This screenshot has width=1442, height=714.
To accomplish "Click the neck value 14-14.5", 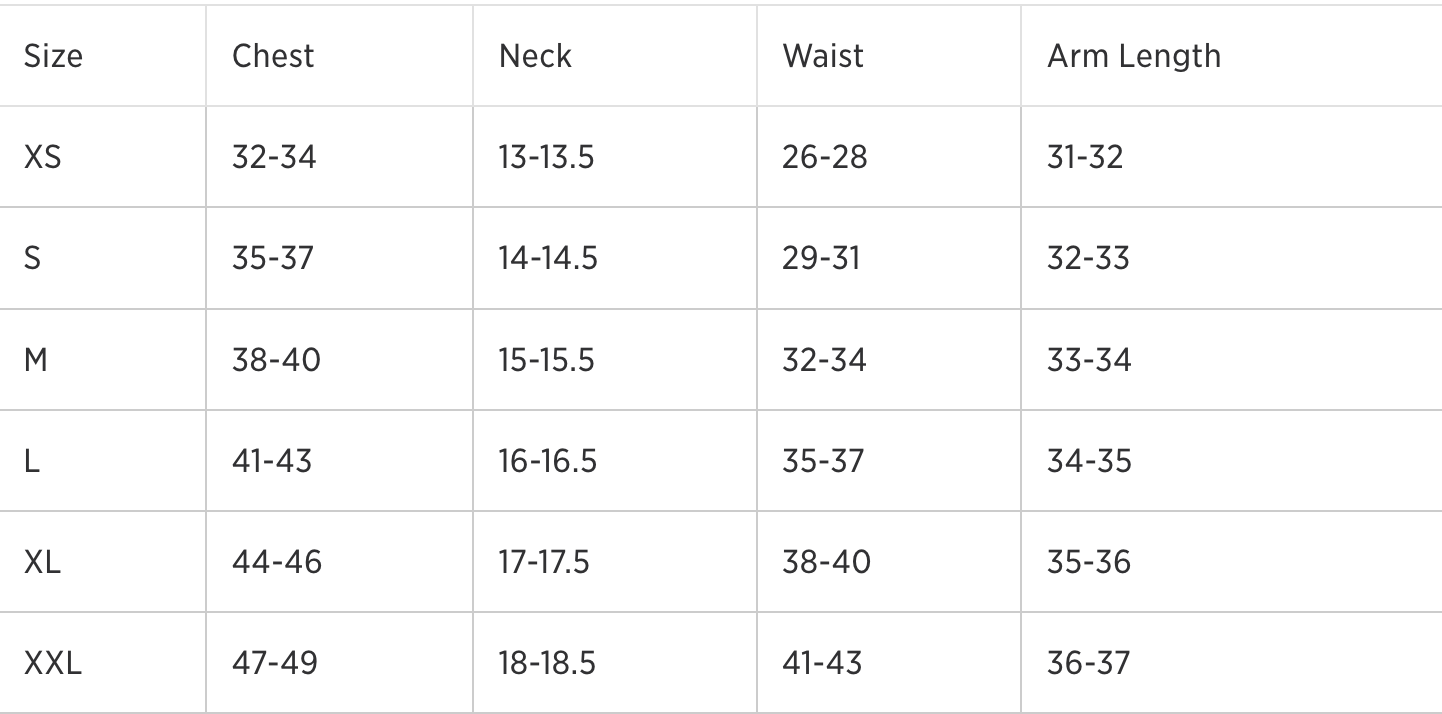I will pyautogui.click(x=548, y=258).
